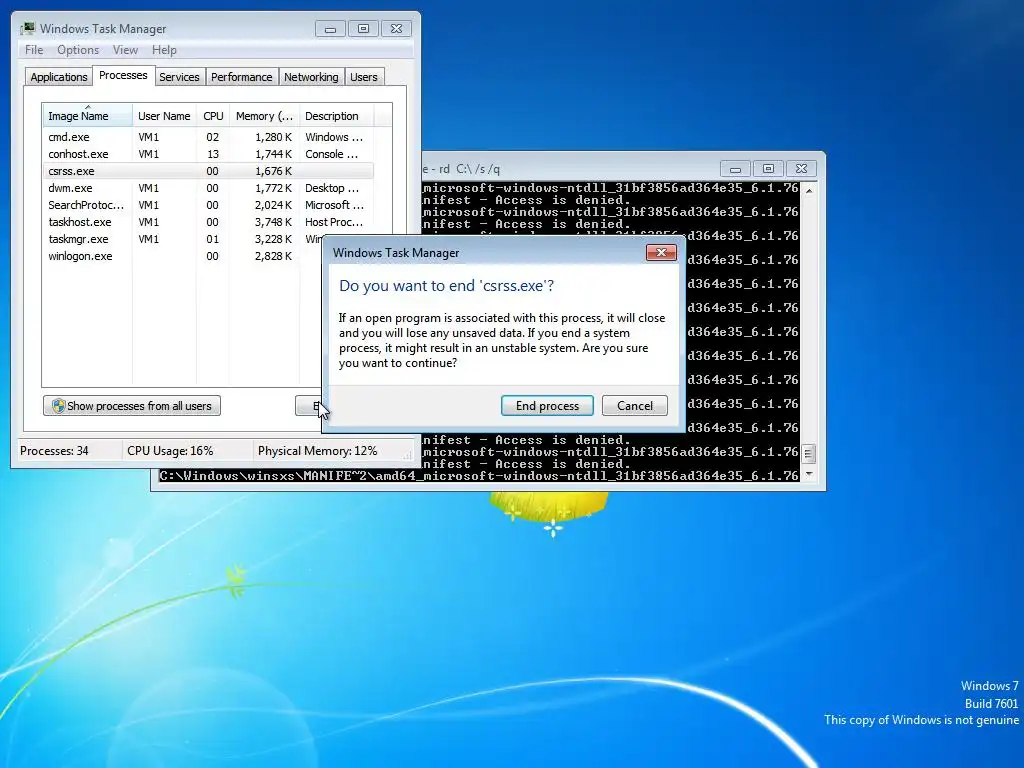
Task: Click memory value 3,748 K for taskhost.exe
Action: [273, 222]
